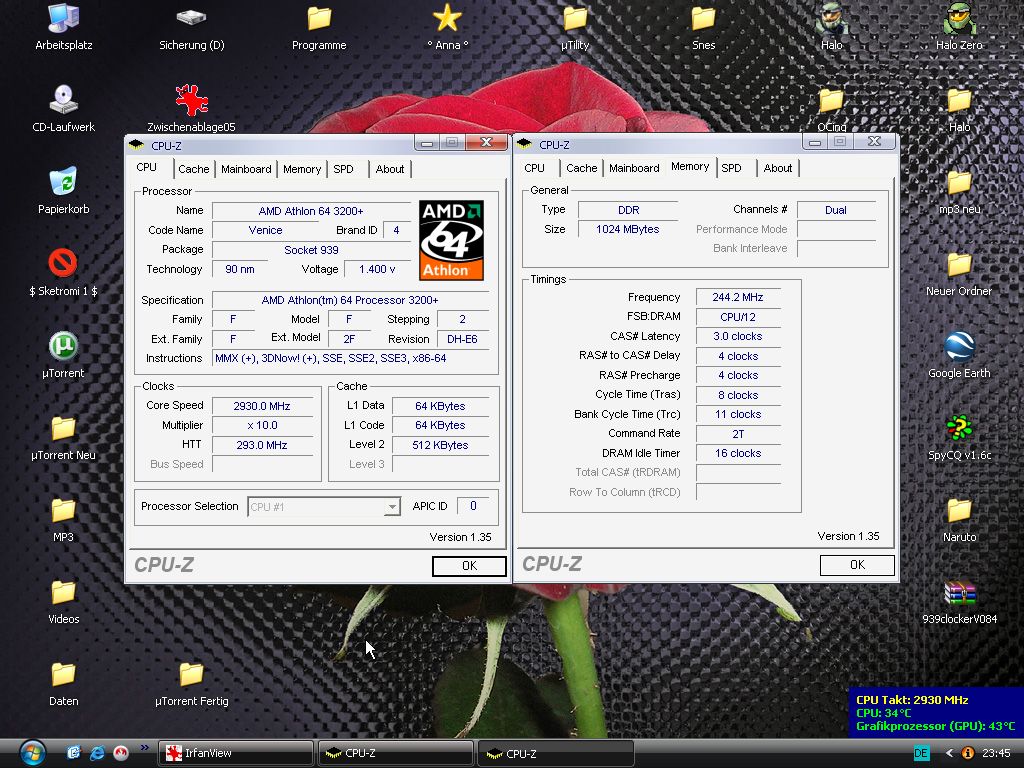The width and height of the screenshot is (1024, 768).
Task: Select the About tab in left CPU-Z window
Action: click(x=390, y=169)
